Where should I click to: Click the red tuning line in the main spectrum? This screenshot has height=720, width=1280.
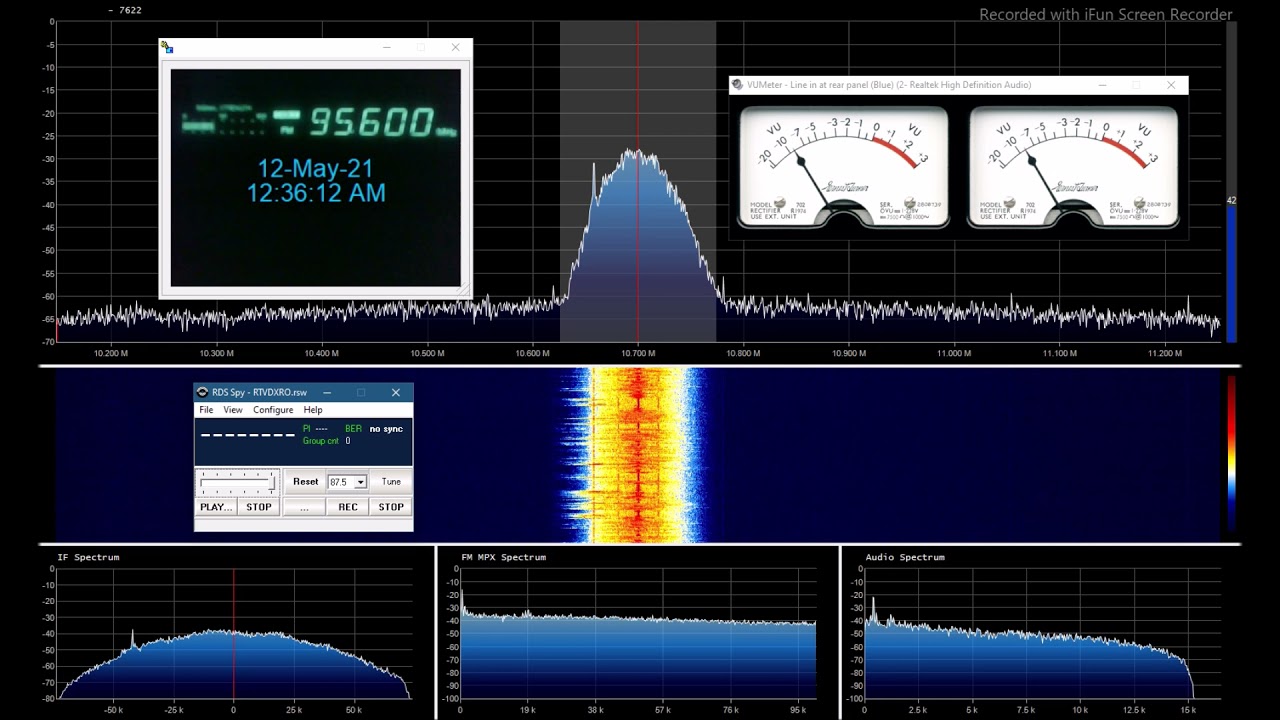638,180
